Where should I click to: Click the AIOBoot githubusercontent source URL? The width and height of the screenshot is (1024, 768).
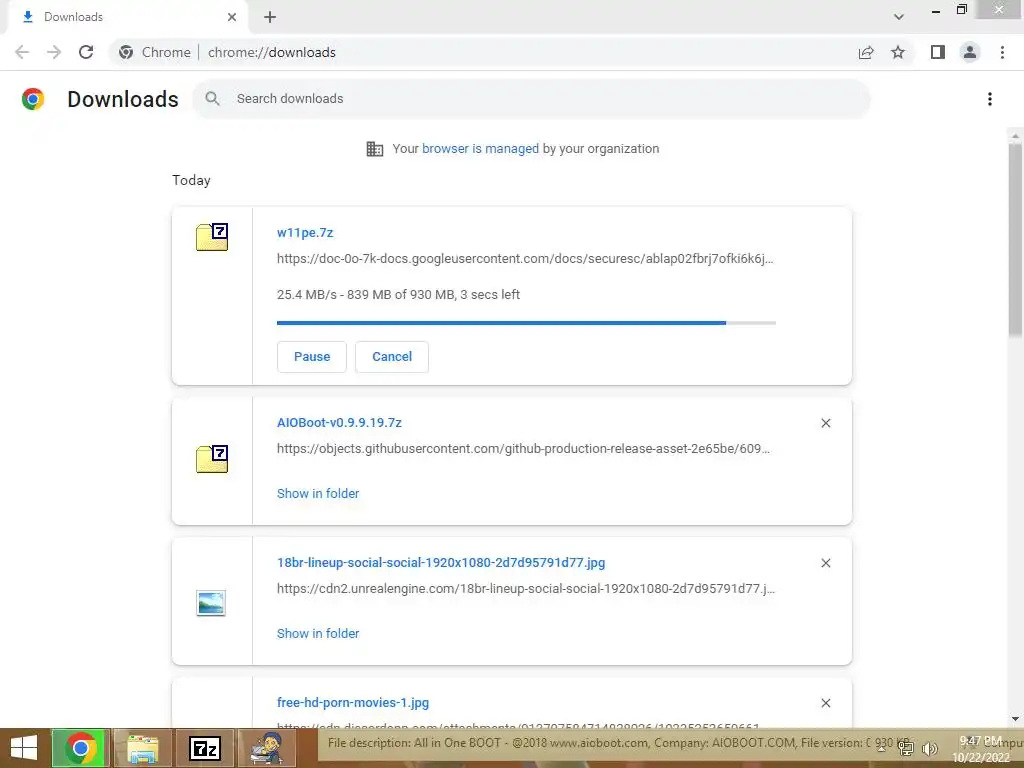pos(523,449)
